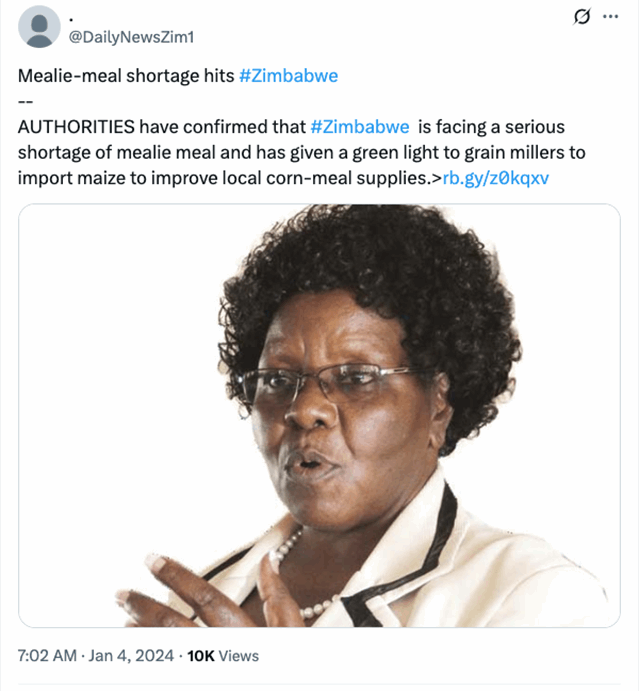Click the 'Mealie-meal shortage hits' headline text
The height and width of the screenshot is (691, 639).
pos(126,76)
